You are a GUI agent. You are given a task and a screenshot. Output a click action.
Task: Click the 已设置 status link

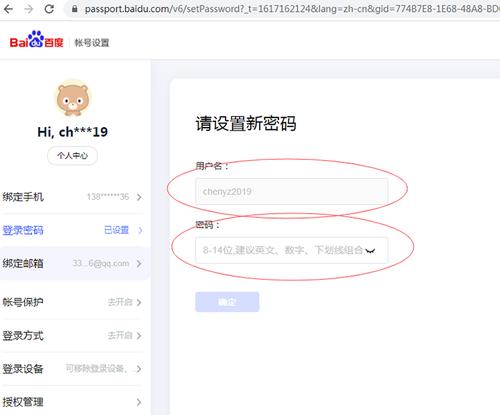[x=116, y=230]
